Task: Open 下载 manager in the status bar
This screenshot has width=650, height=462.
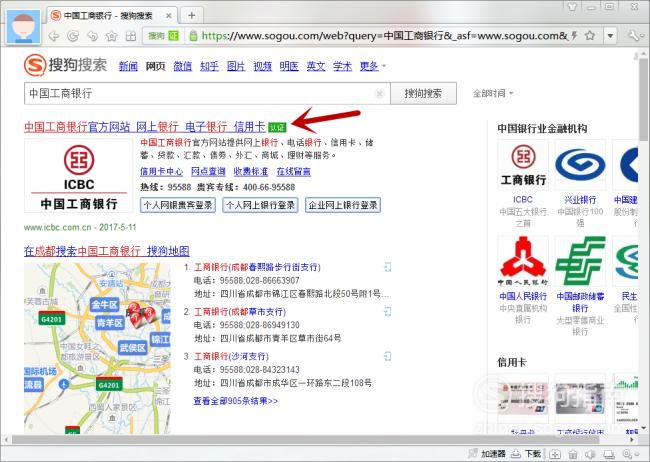Action: [x=526, y=454]
